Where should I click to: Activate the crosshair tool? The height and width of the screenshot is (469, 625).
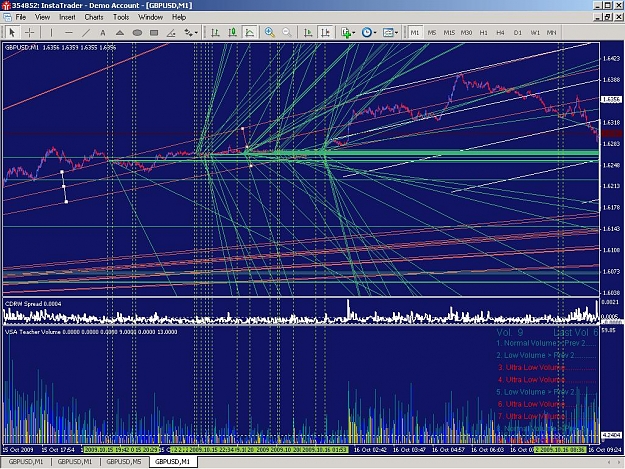(29, 33)
